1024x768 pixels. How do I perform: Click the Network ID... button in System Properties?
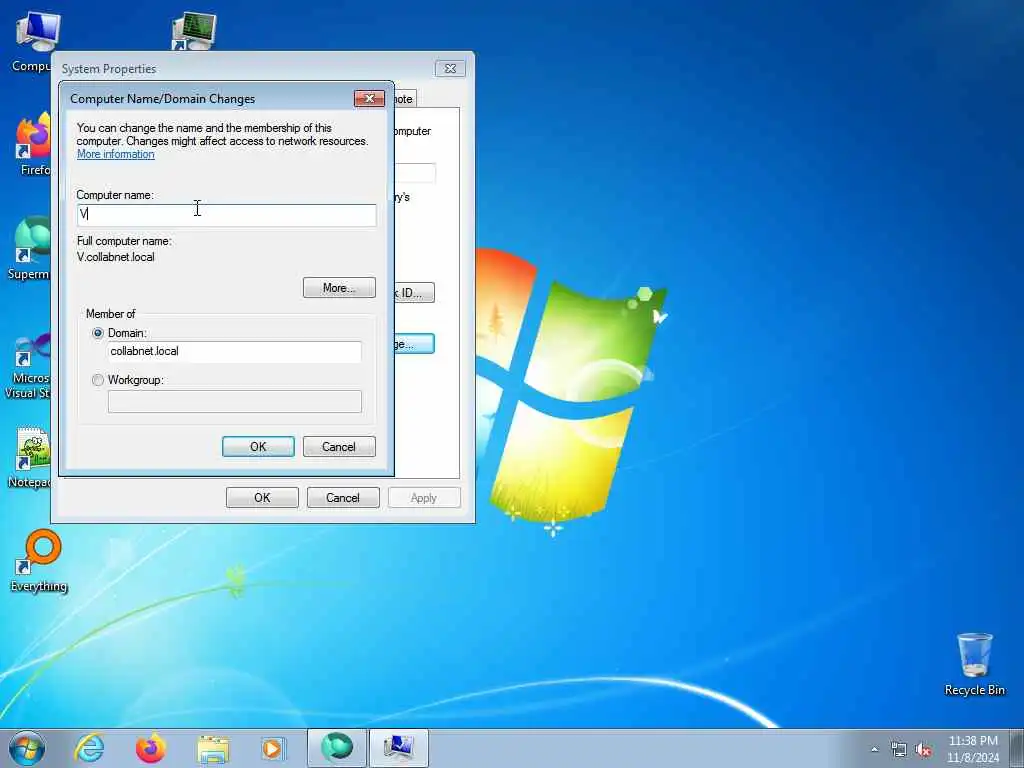414,293
